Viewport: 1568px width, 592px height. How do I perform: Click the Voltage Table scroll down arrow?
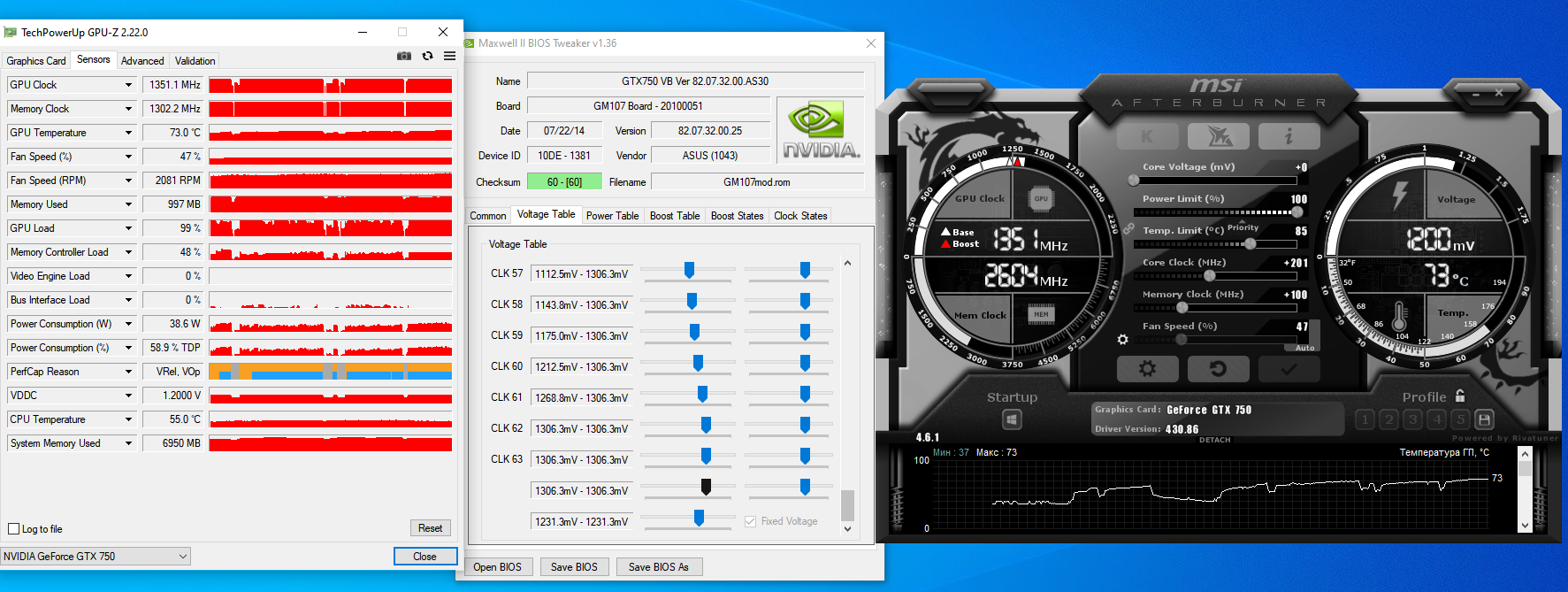click(847, 529)
